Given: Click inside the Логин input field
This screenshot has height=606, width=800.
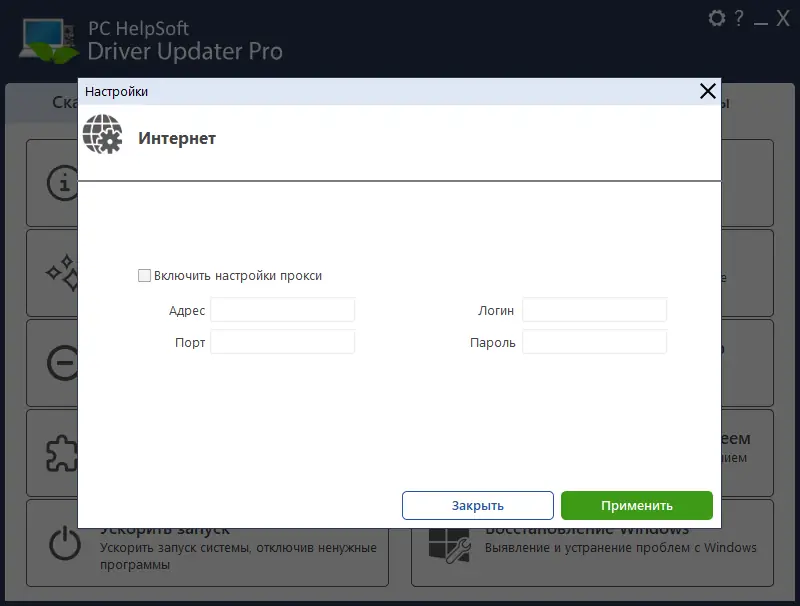Looking at the screenshot, I should (594, 309).
